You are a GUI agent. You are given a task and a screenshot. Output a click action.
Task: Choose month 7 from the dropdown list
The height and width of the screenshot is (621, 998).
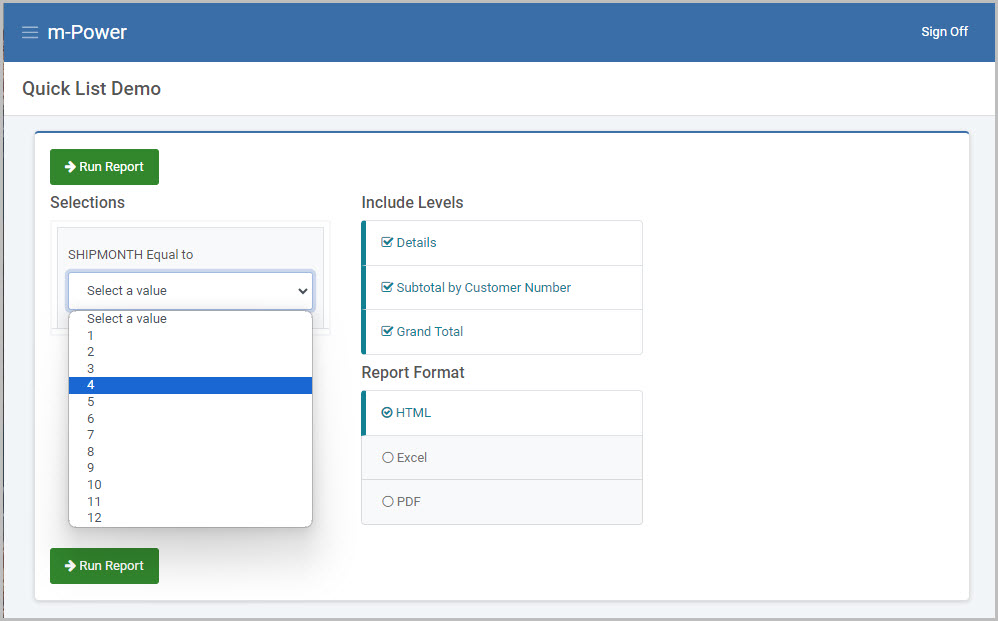pos(190,435)
